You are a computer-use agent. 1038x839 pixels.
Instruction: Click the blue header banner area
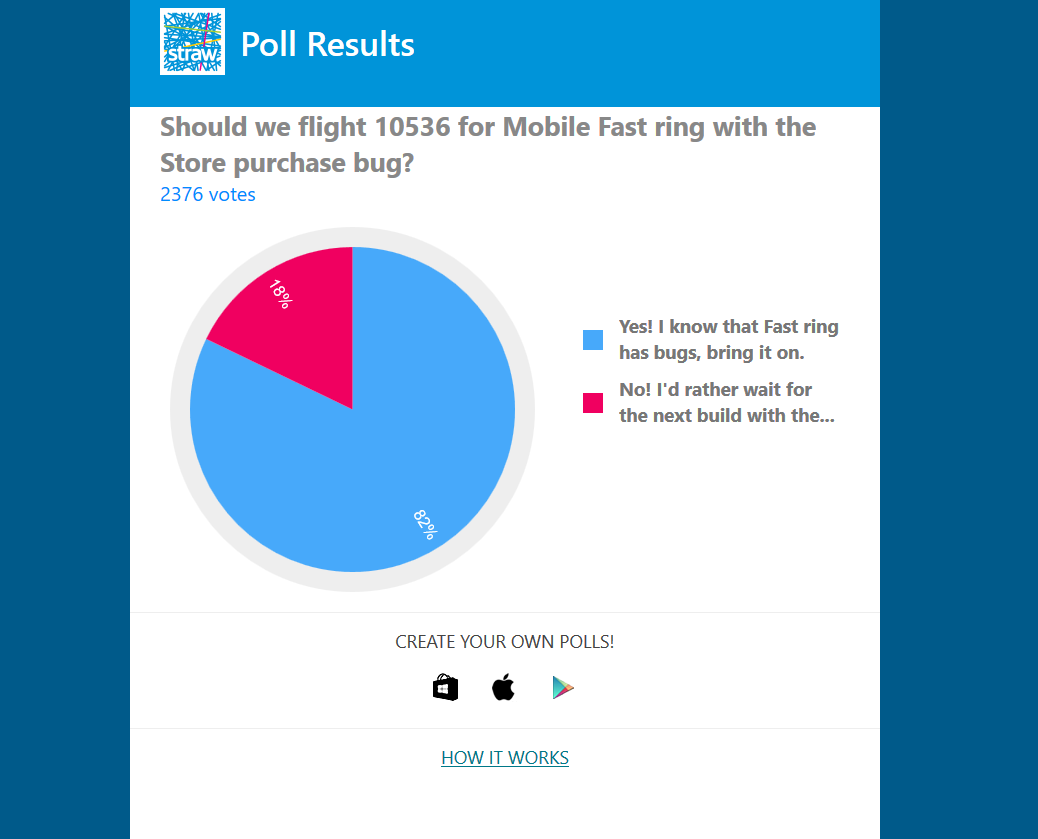(x=629, y=53)
